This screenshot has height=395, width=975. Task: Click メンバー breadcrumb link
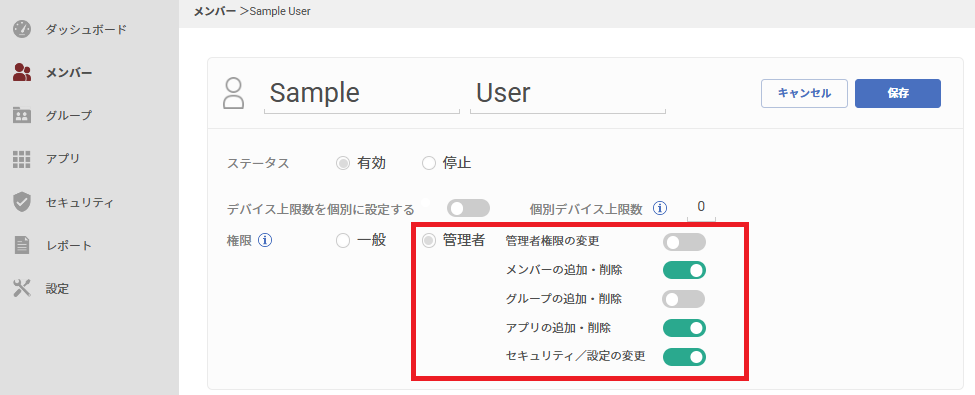click(215, 11)
